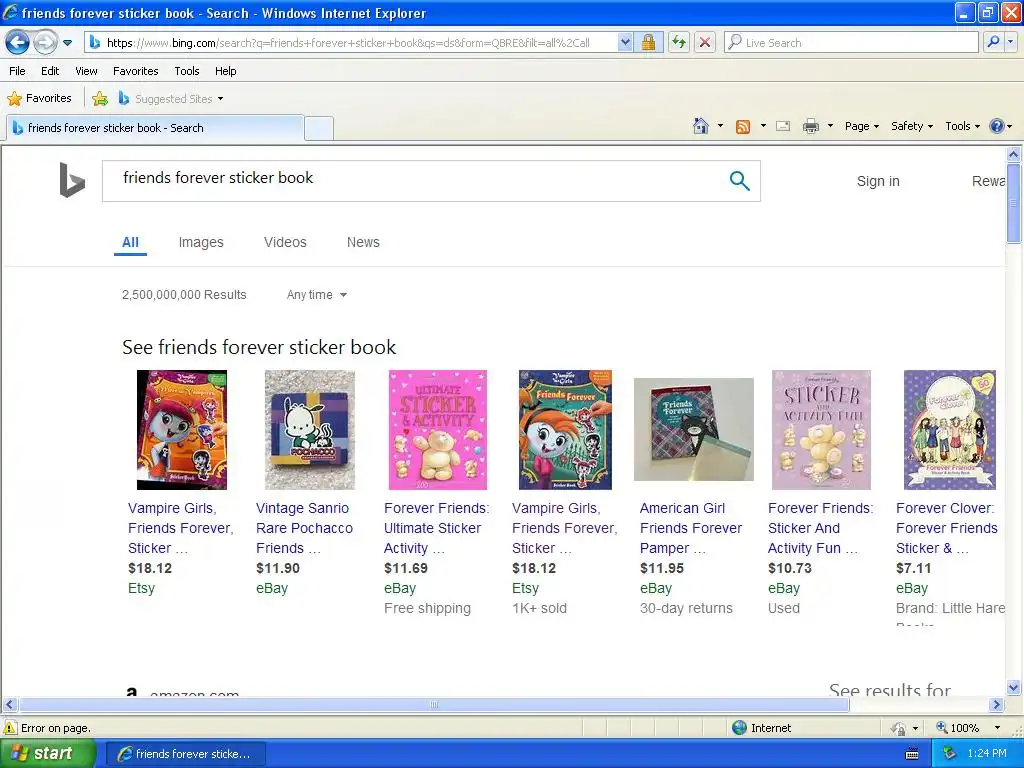
Task: Open a new blank tab
Action: (x=319, y=128)
